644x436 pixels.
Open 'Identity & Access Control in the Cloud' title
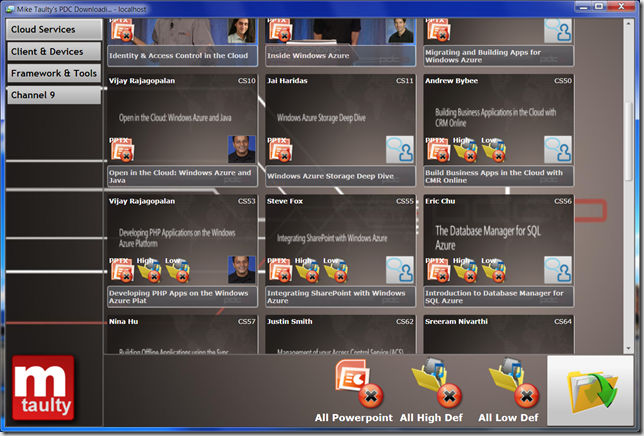(182, 55)
